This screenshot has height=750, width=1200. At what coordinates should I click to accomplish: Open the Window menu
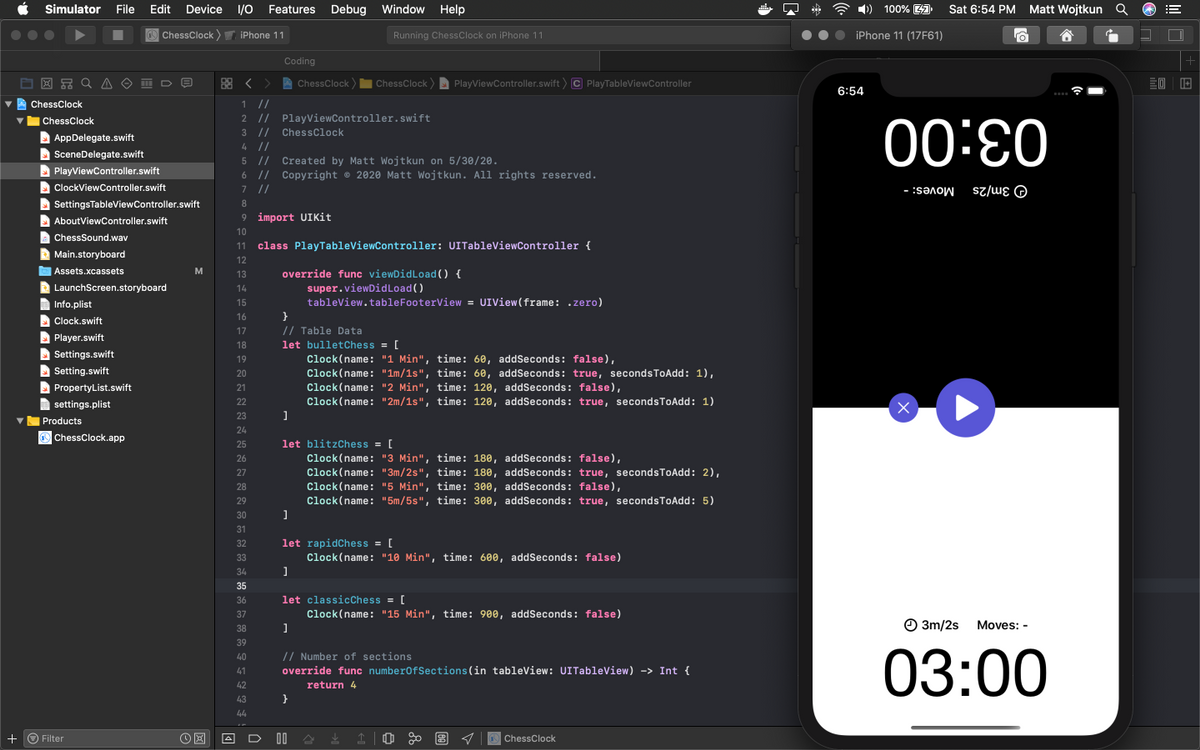click(403, 9)
